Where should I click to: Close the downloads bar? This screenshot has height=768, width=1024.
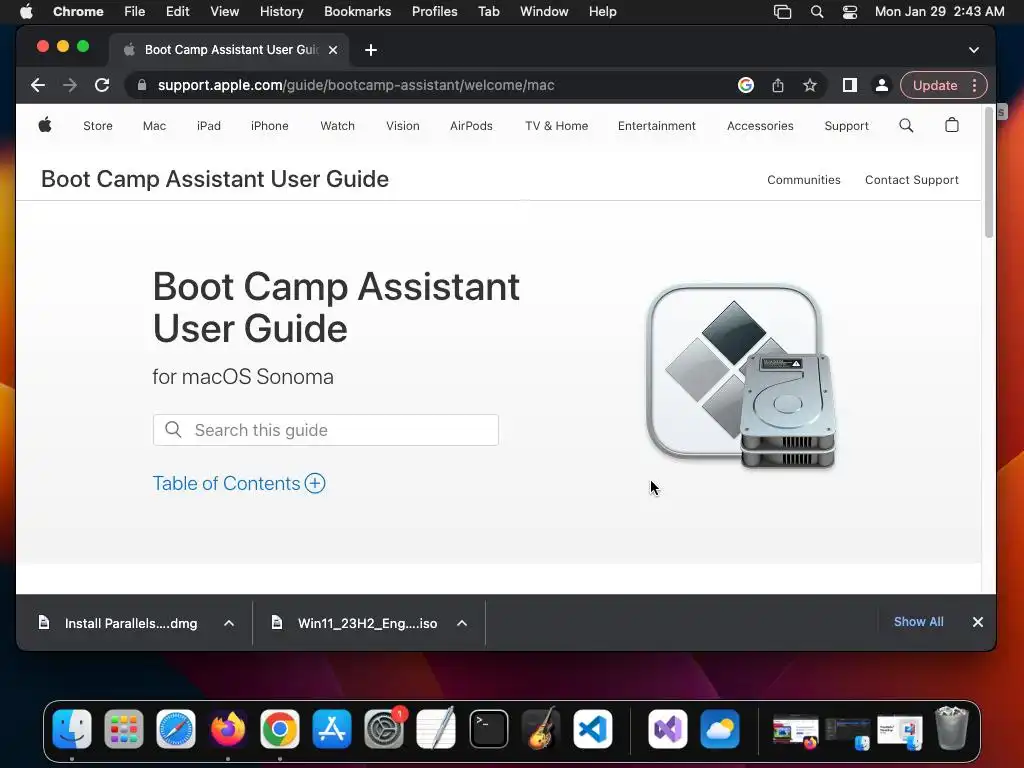tap(978, 622)
